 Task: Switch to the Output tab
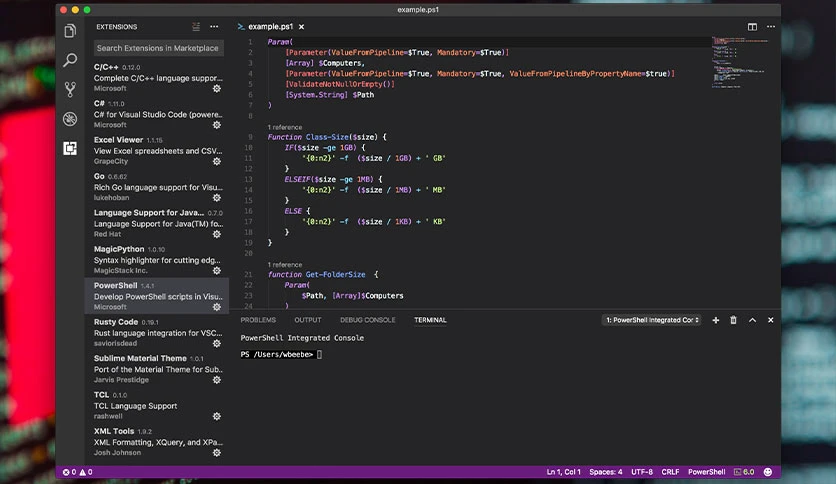pyautogui.click(x=308, y=320)
